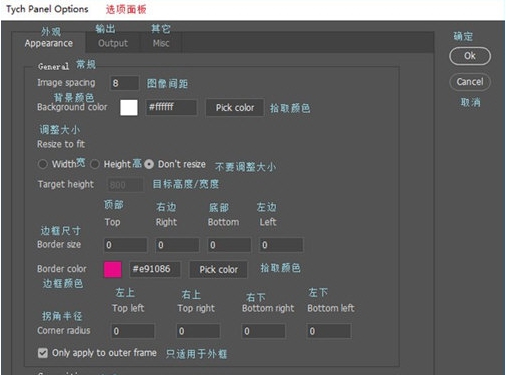Click the disabled Target height field
Image resolution: width=506 pixels, height=375 pixels.
coord(125,185)
